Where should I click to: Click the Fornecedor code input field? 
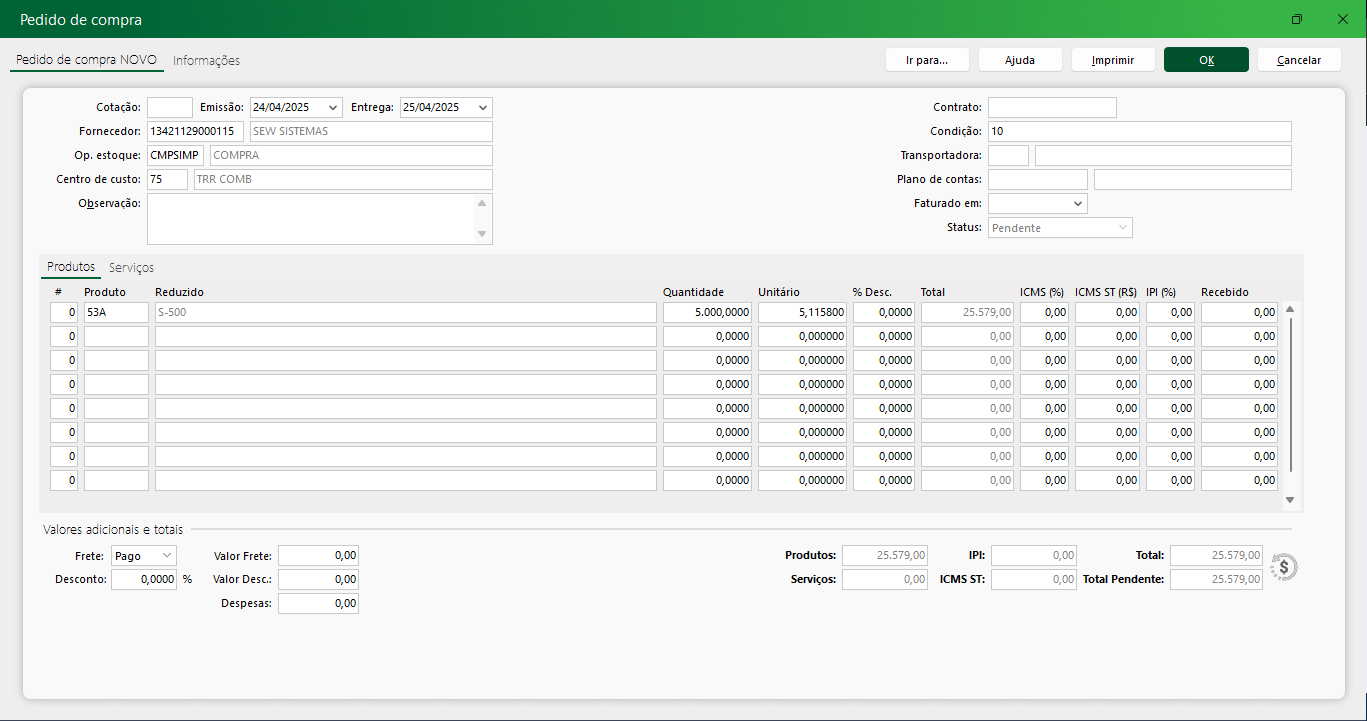(195, 131)
